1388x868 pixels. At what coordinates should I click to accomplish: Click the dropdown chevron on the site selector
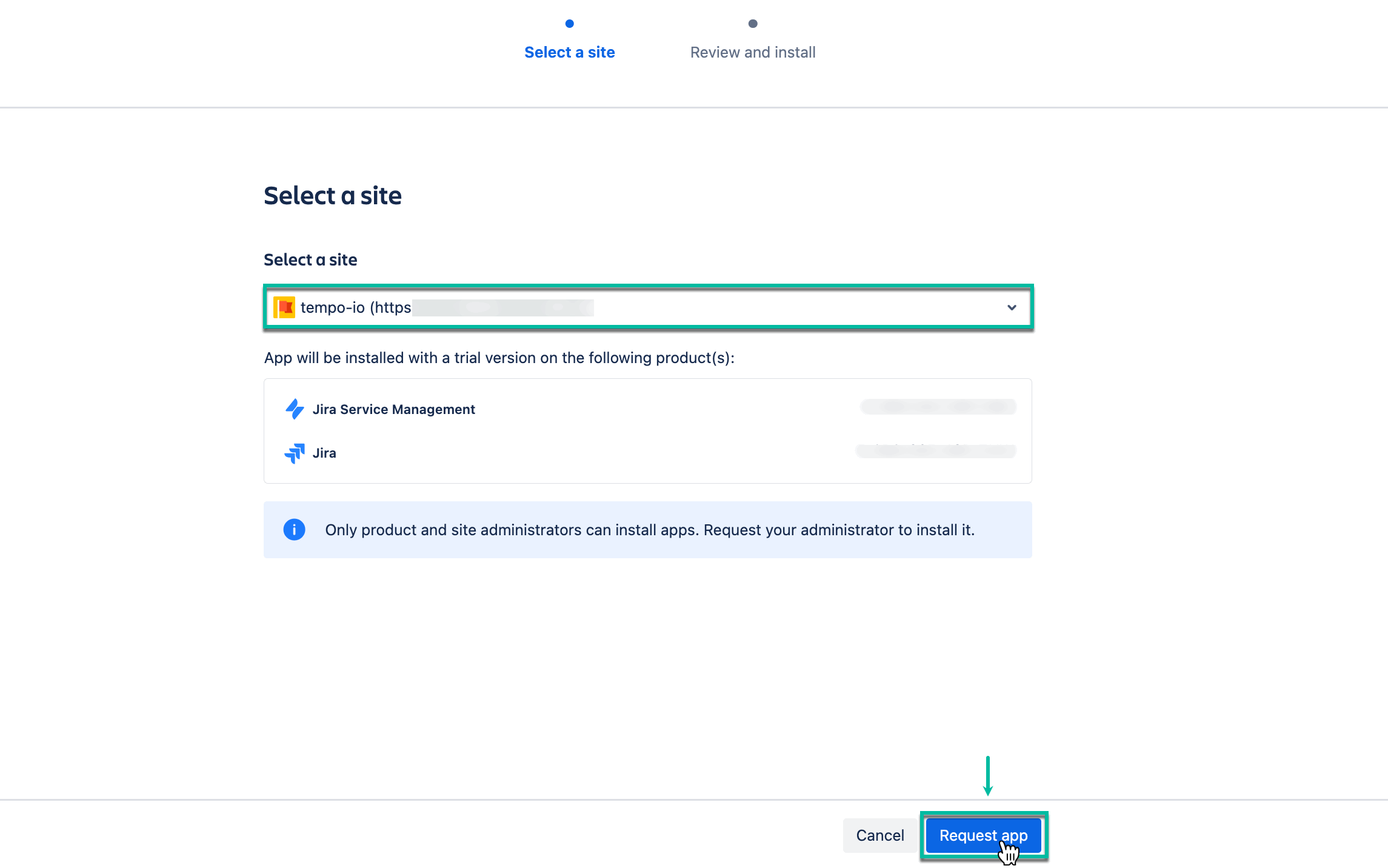(x=1011, y=307)
